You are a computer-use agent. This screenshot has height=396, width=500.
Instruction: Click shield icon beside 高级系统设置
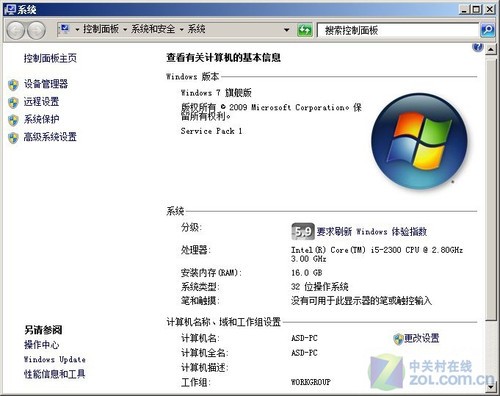13,138
